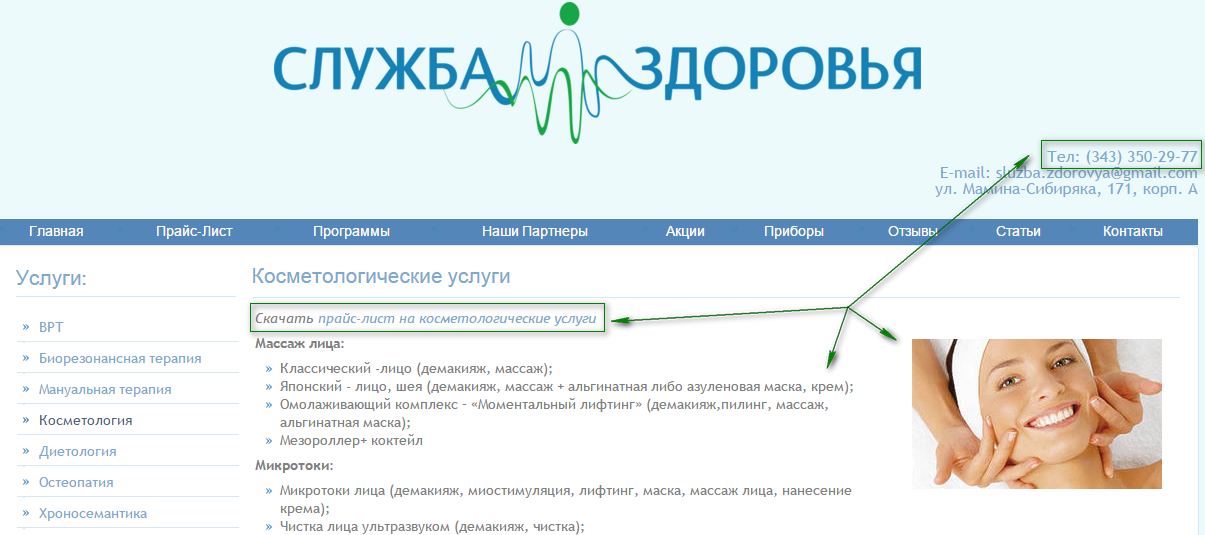
Task: Download the прайс-лист на косметологические услуги
Action: coord(457,319)
